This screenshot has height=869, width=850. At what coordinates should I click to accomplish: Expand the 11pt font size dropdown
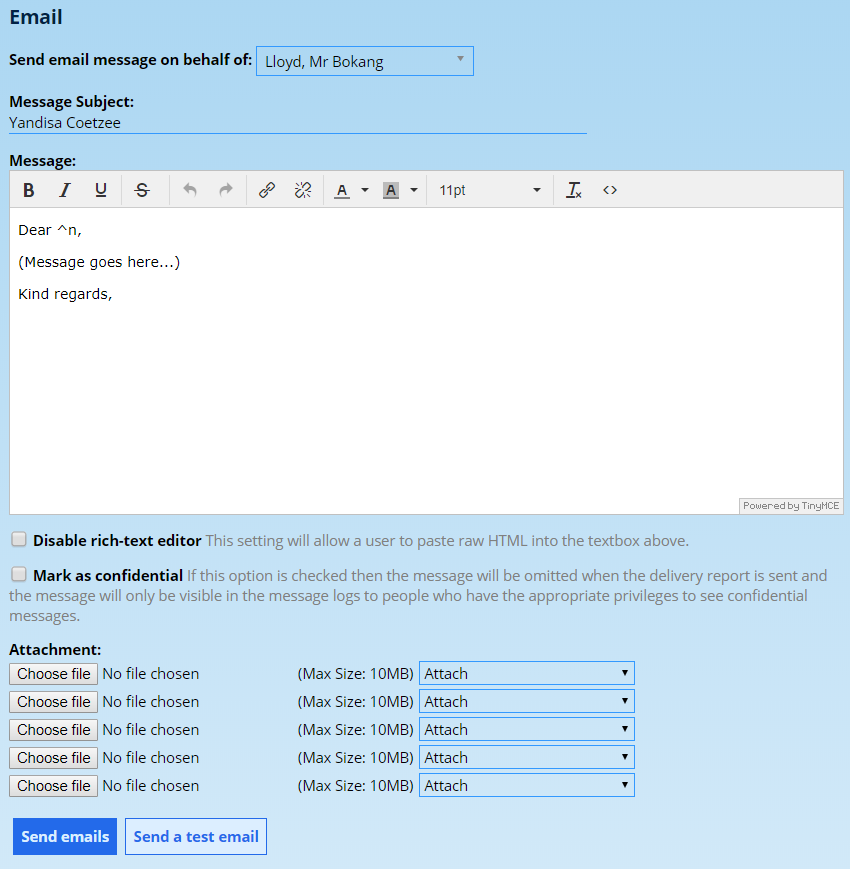(x=490, y=190)
